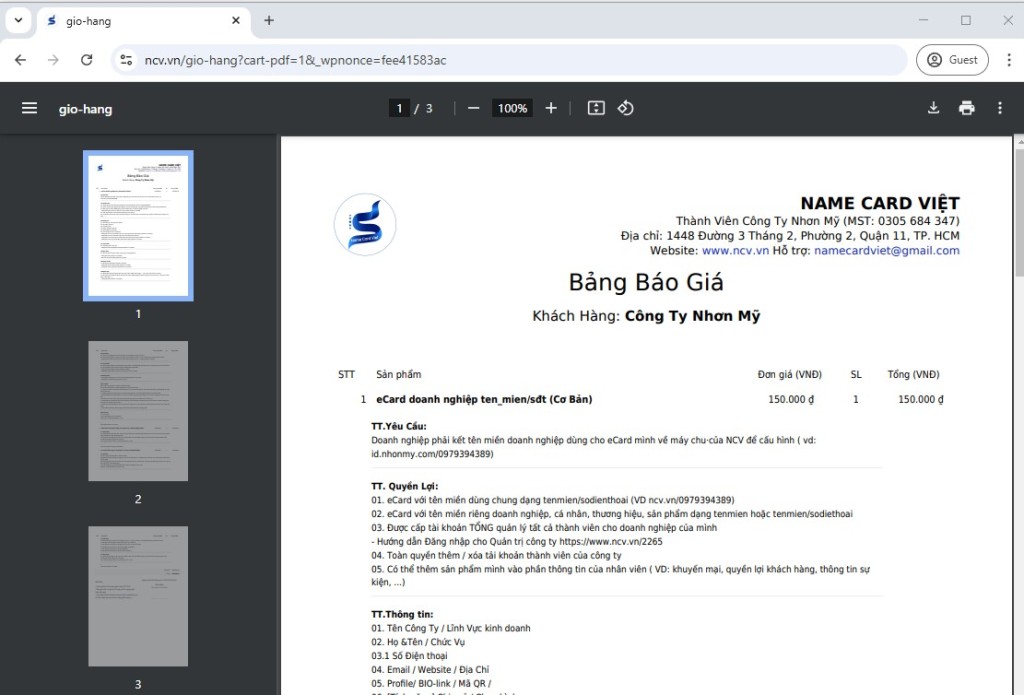Print the PDF document
The image size is (1024, 695).
pyautogui.click(x=966, y=108)
